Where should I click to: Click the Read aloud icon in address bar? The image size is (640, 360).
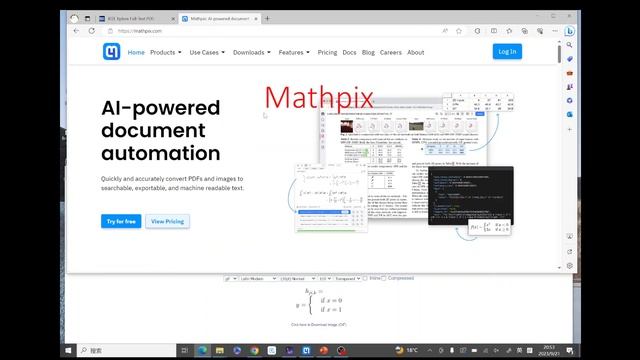coord(445,31)
